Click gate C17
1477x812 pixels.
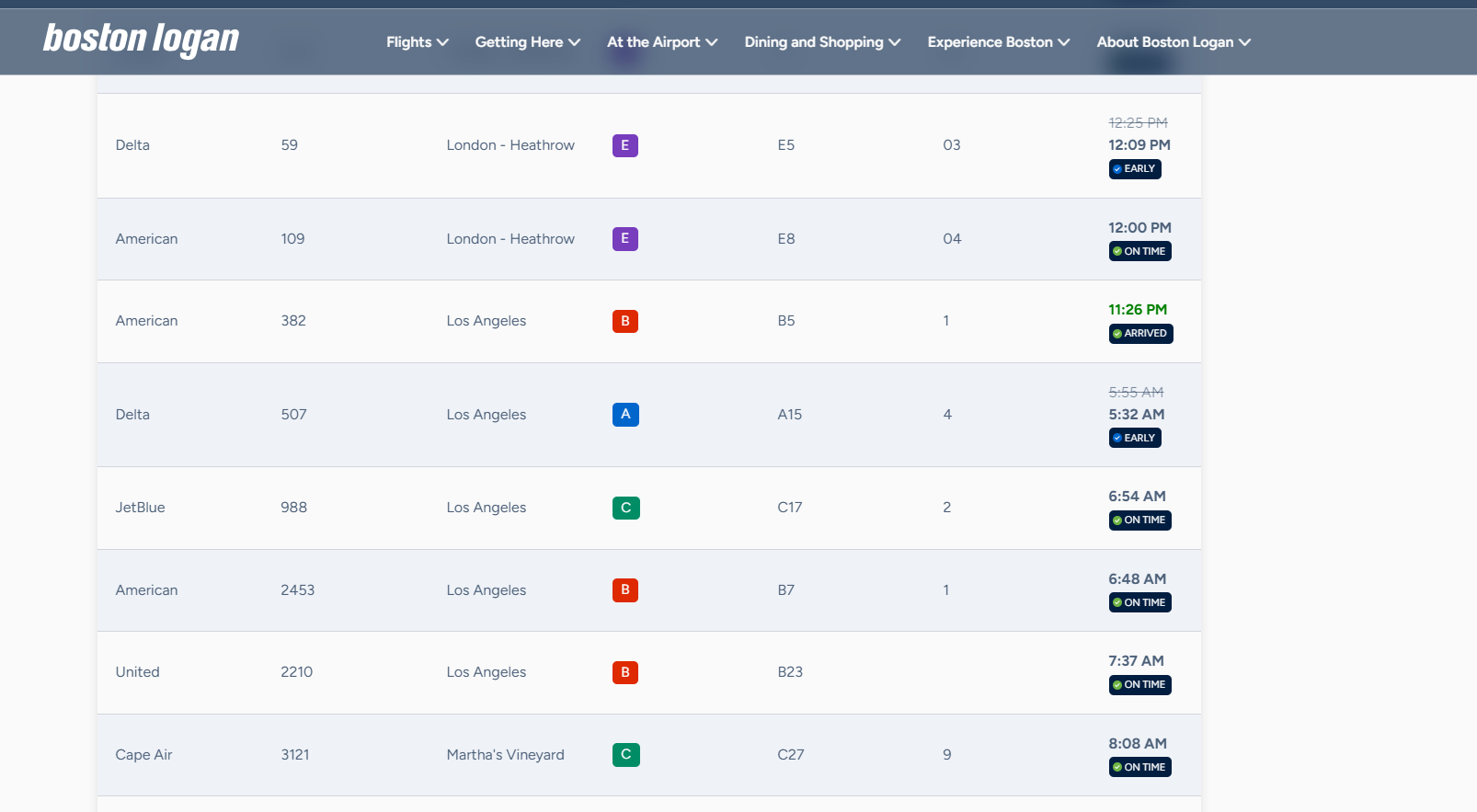(x=789, y=508)
